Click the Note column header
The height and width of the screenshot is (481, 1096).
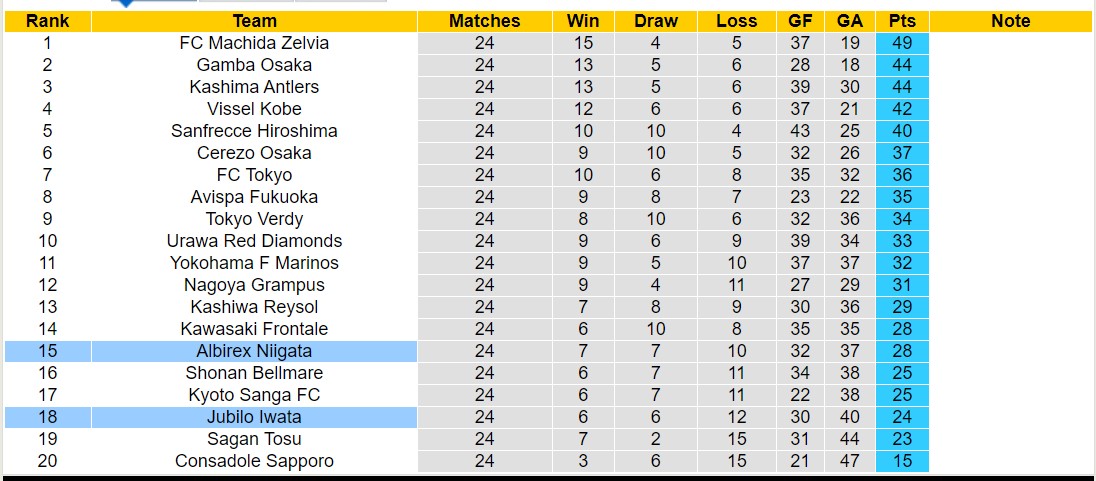click(1011, 21)
